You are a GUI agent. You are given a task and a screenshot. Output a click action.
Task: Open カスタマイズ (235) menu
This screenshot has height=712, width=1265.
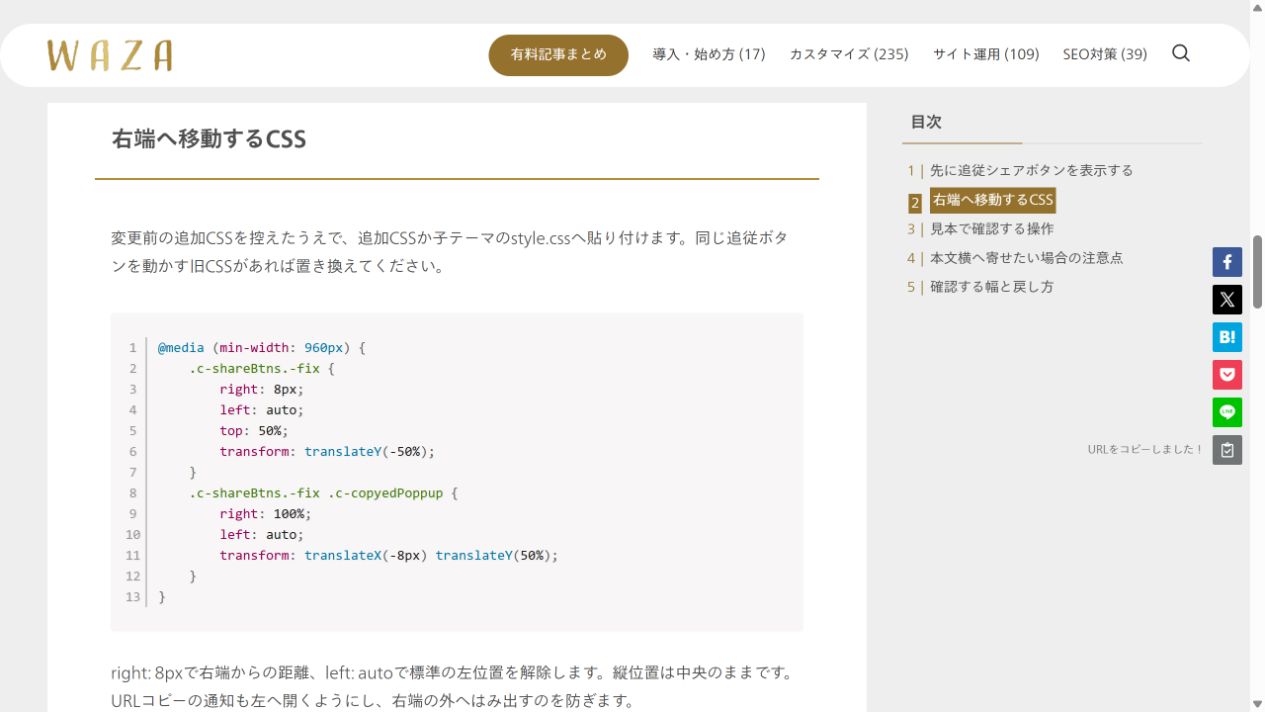[x=849, y=55]
